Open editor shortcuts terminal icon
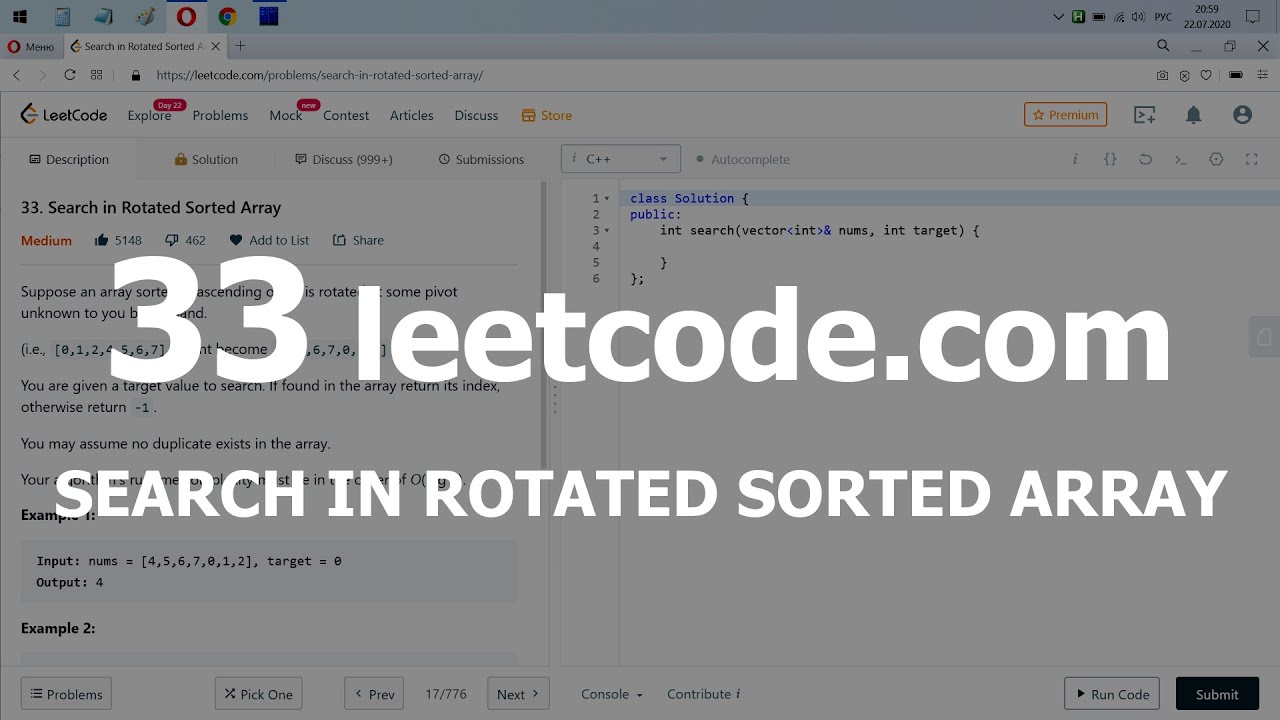Screen dimensions: 1280x720 tap(1181, 159)
